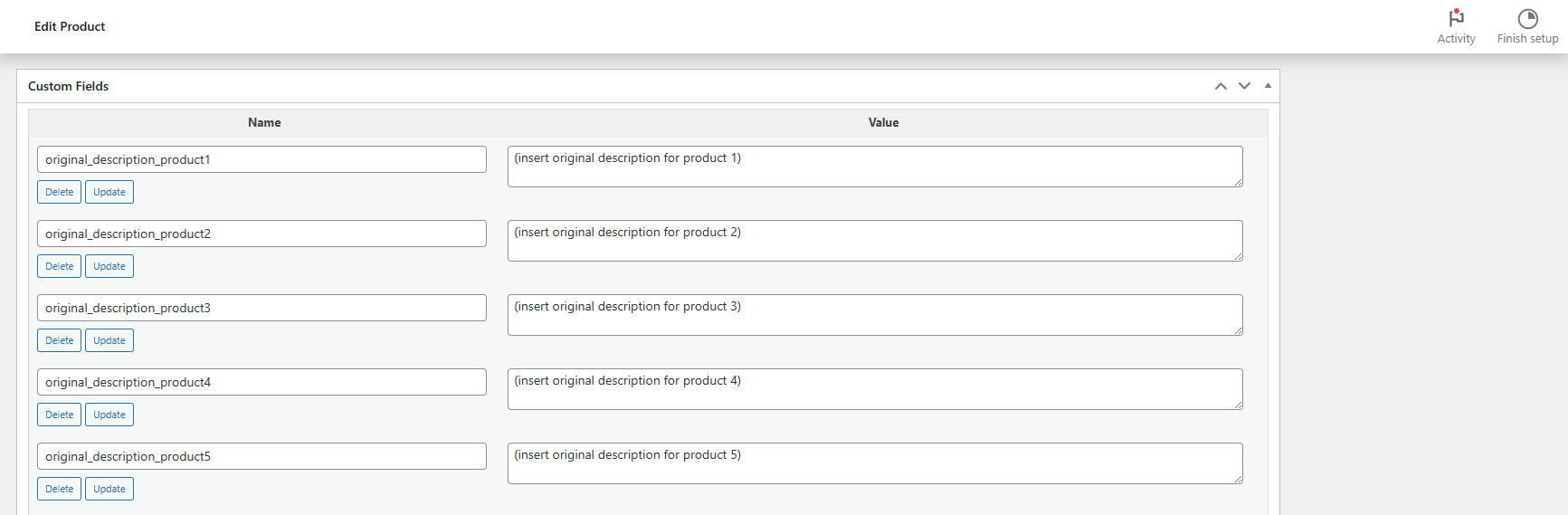This screenshot has height=515, width=1568.
Task: Move Custom Fields panel up
Action: (1221, 86)
